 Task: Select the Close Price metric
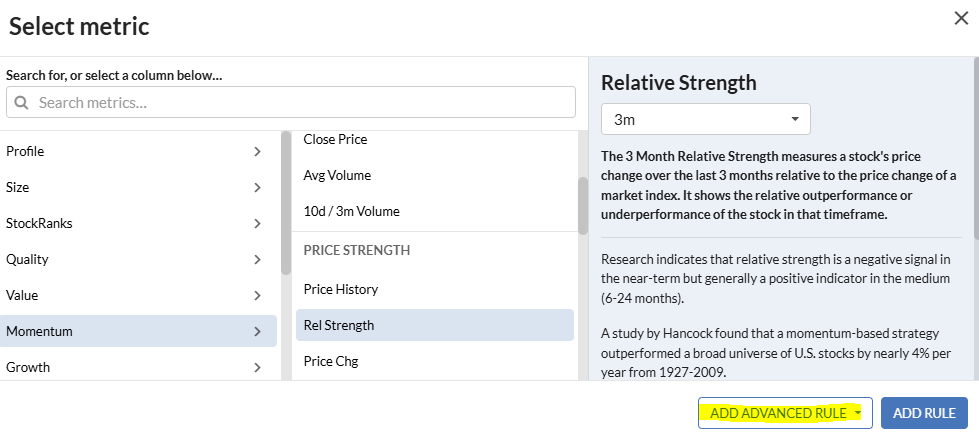tap(335, 140)
